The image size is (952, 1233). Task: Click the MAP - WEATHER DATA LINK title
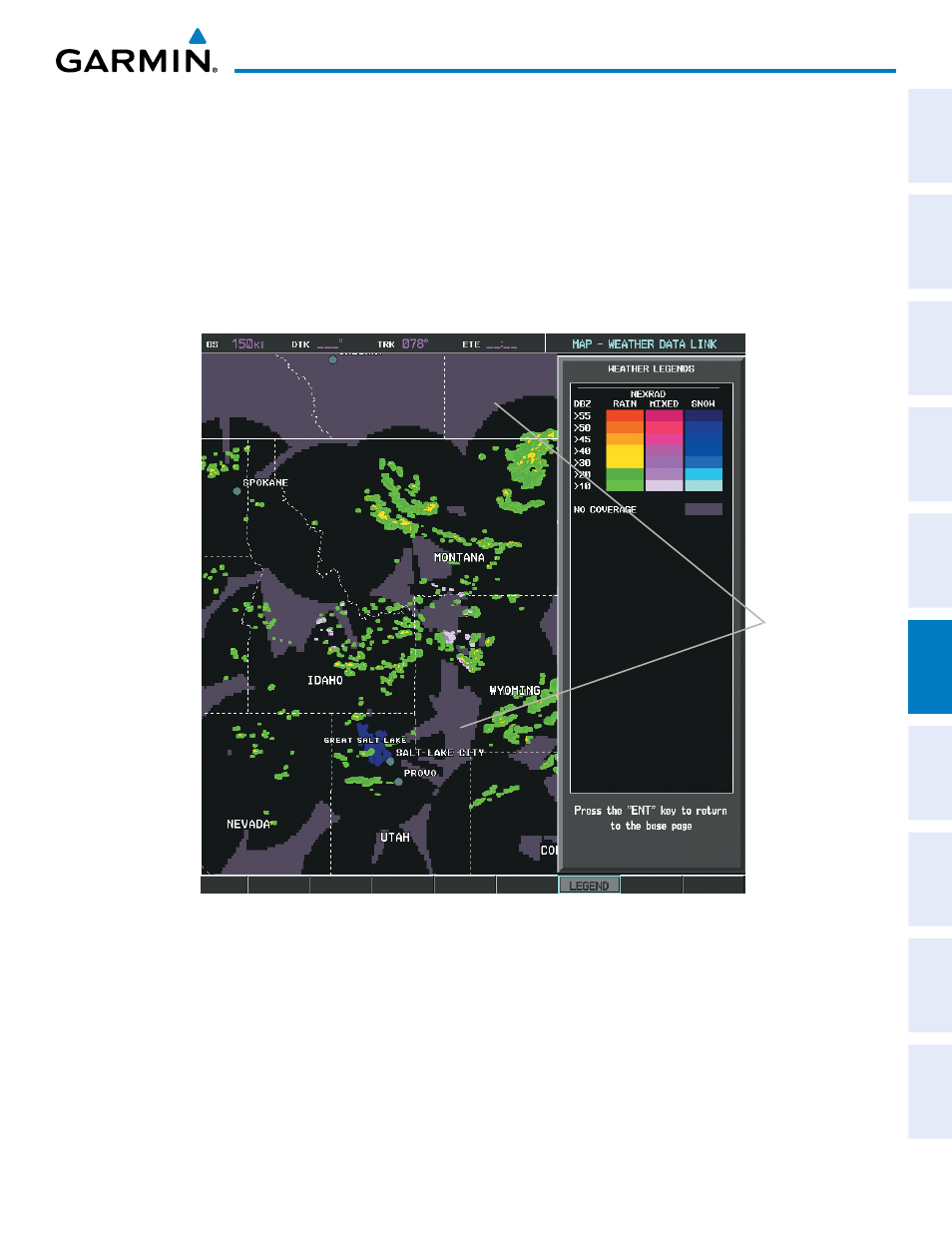pos(645,344)
